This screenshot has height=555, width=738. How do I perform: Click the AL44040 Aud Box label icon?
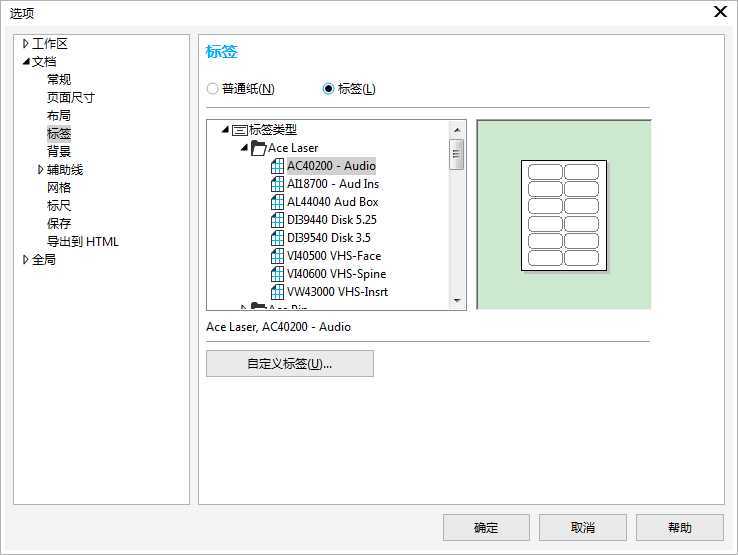pyautogui.click(x=278, y=202)
